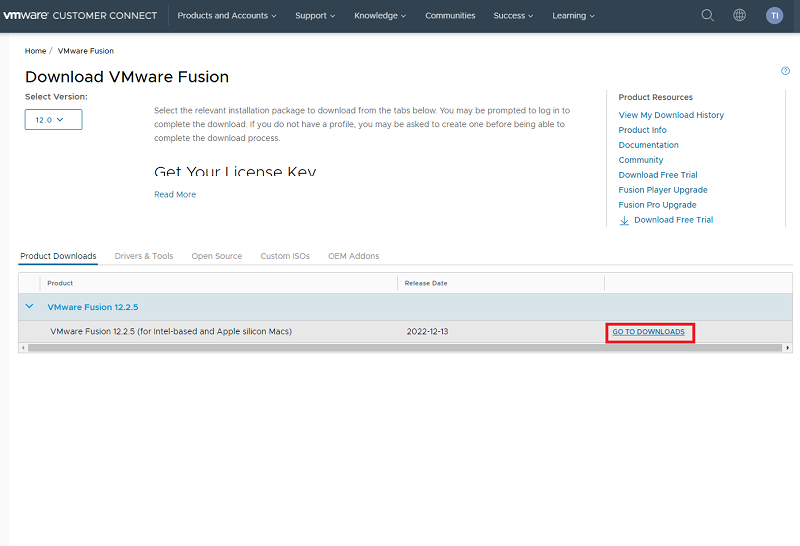Click the Download VMware Fusion heading

click(x=127, y=77)
